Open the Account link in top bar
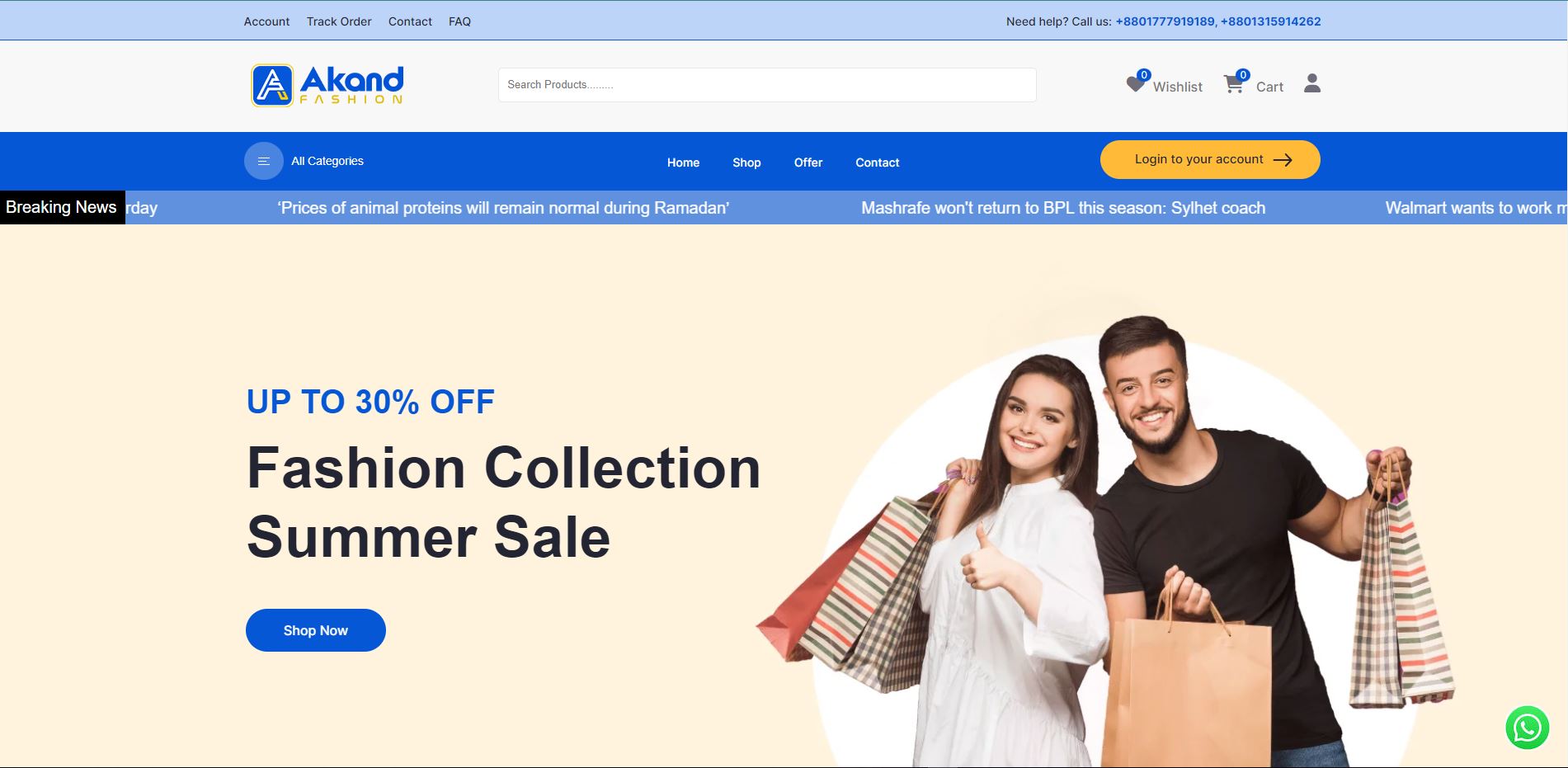 (266, 21)
